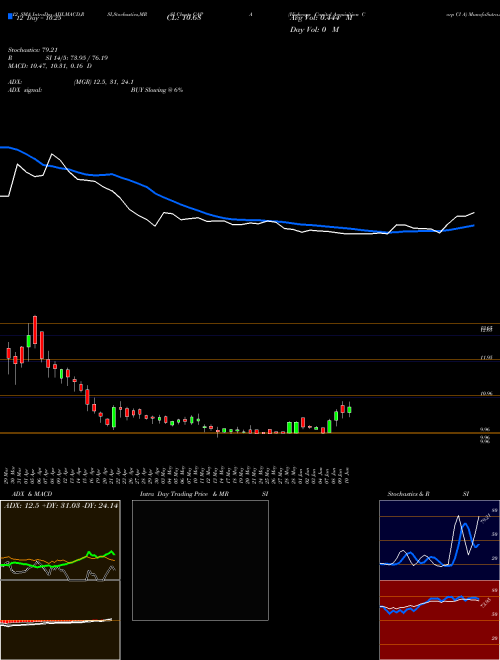Screen dimensions: 500x660
Task: Open the MACD sub-panel below ADX
Action: coord(60,620)
